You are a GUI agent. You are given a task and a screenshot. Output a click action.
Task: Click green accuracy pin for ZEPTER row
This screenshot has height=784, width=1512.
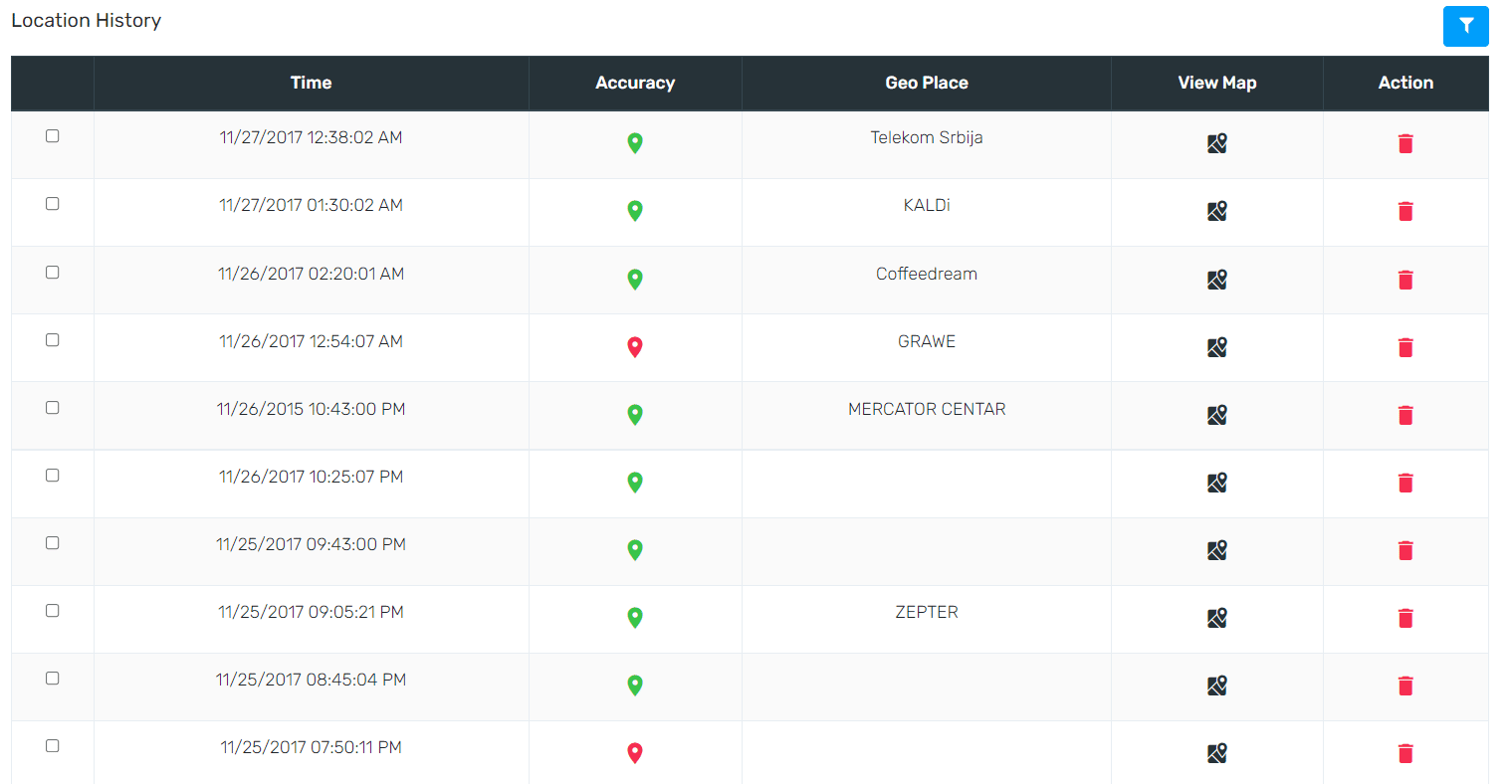(x=635, y=618)
